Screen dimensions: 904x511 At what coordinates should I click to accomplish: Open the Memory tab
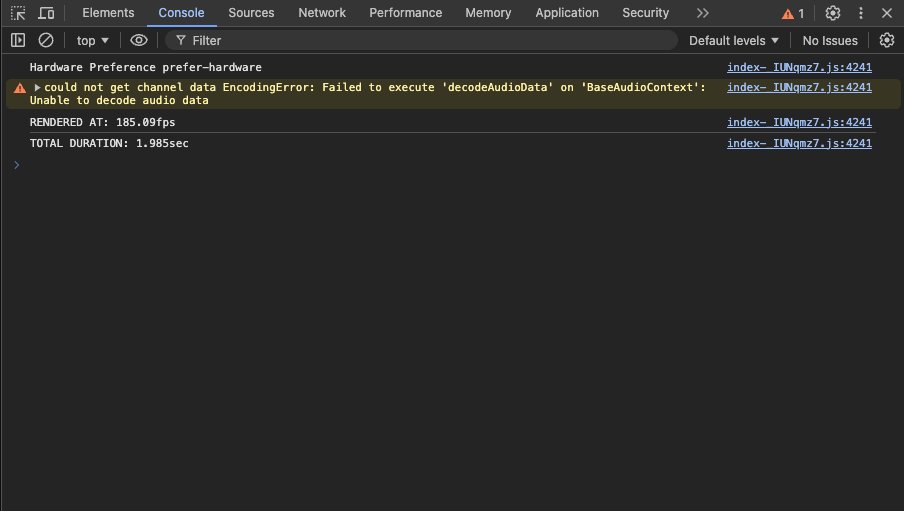pyautogui.click(x=488, y=13)
